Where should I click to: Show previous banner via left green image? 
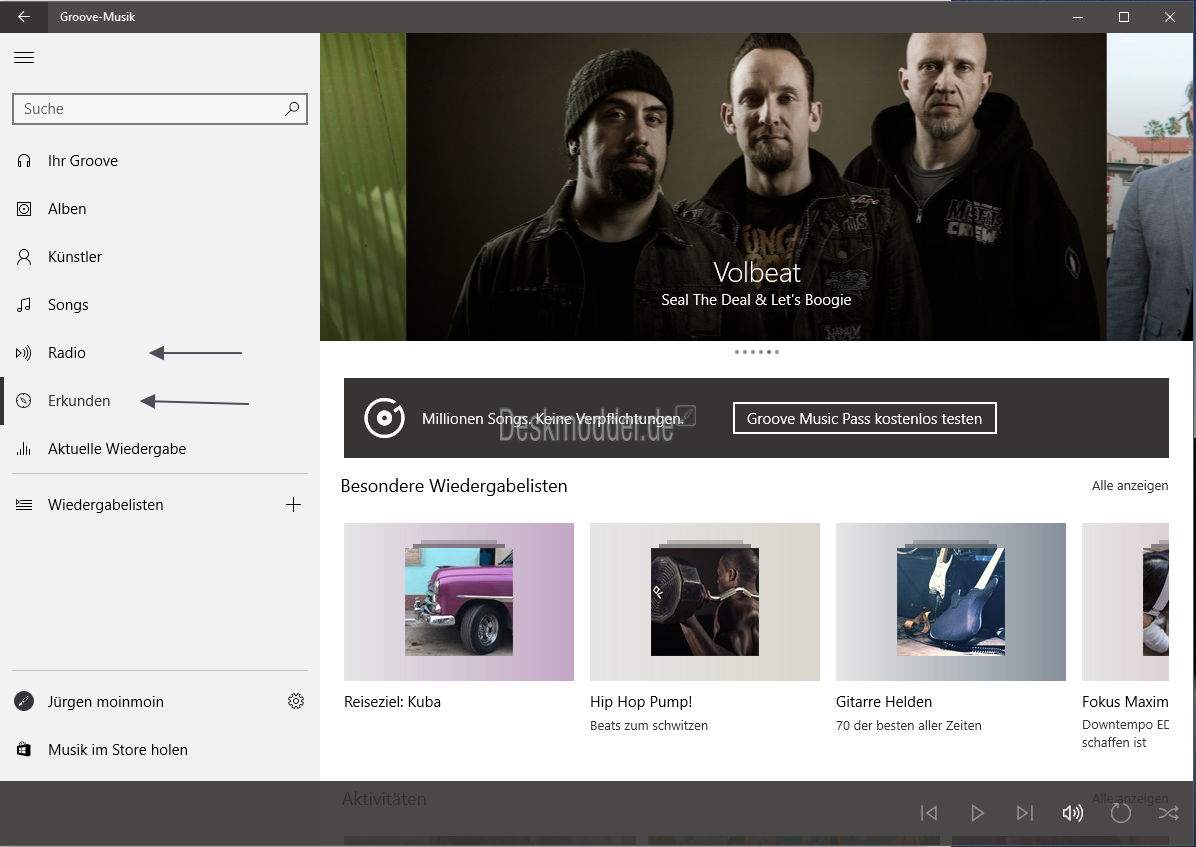click(x=363, y=187)
